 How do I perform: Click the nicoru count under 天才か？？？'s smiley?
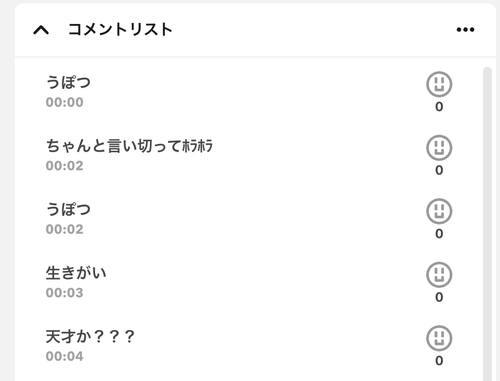[439, 360]
